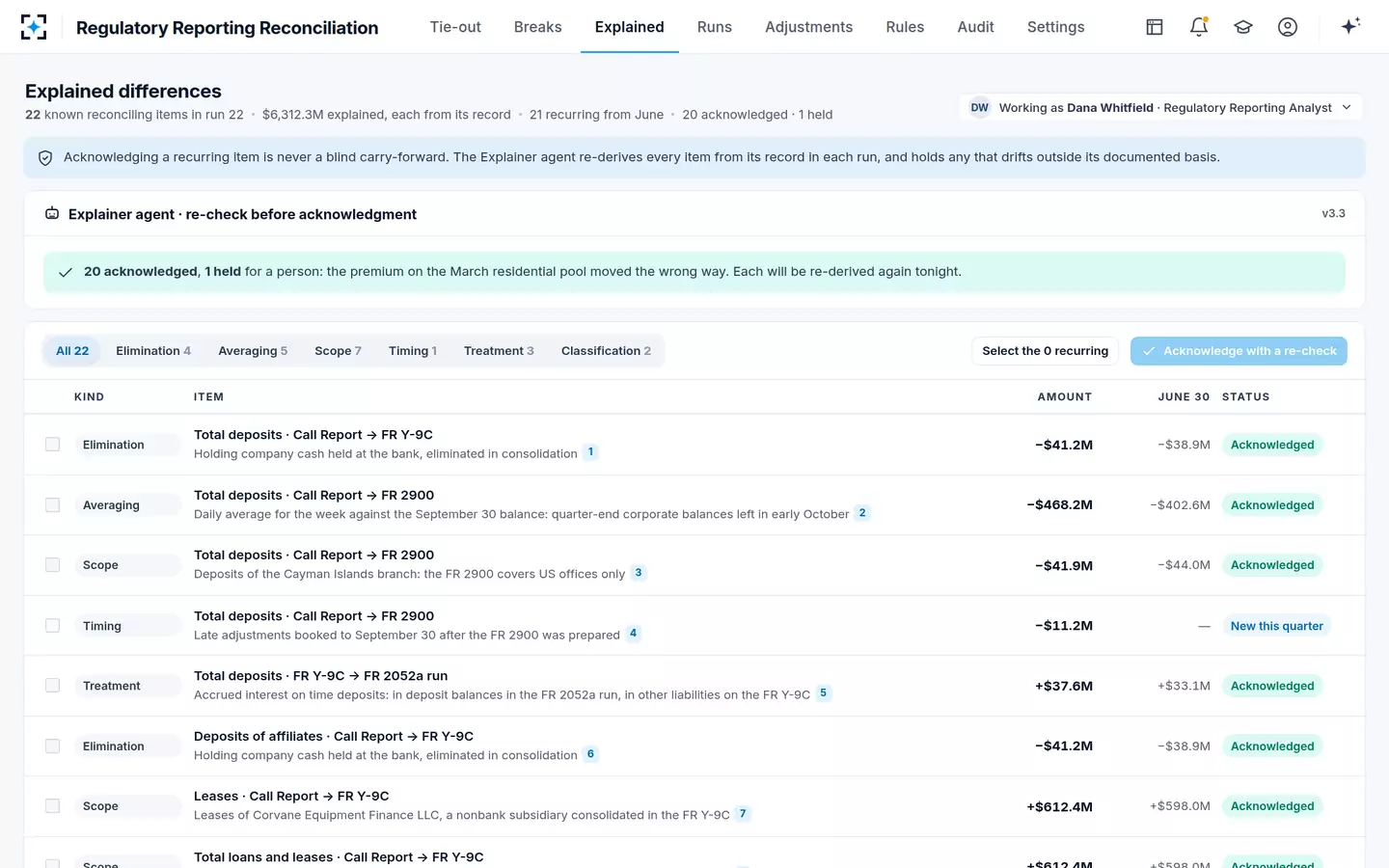The height and width of the screenshot is (868, 1389).
Task: Open the user account icon
Action: [1288, 27]
